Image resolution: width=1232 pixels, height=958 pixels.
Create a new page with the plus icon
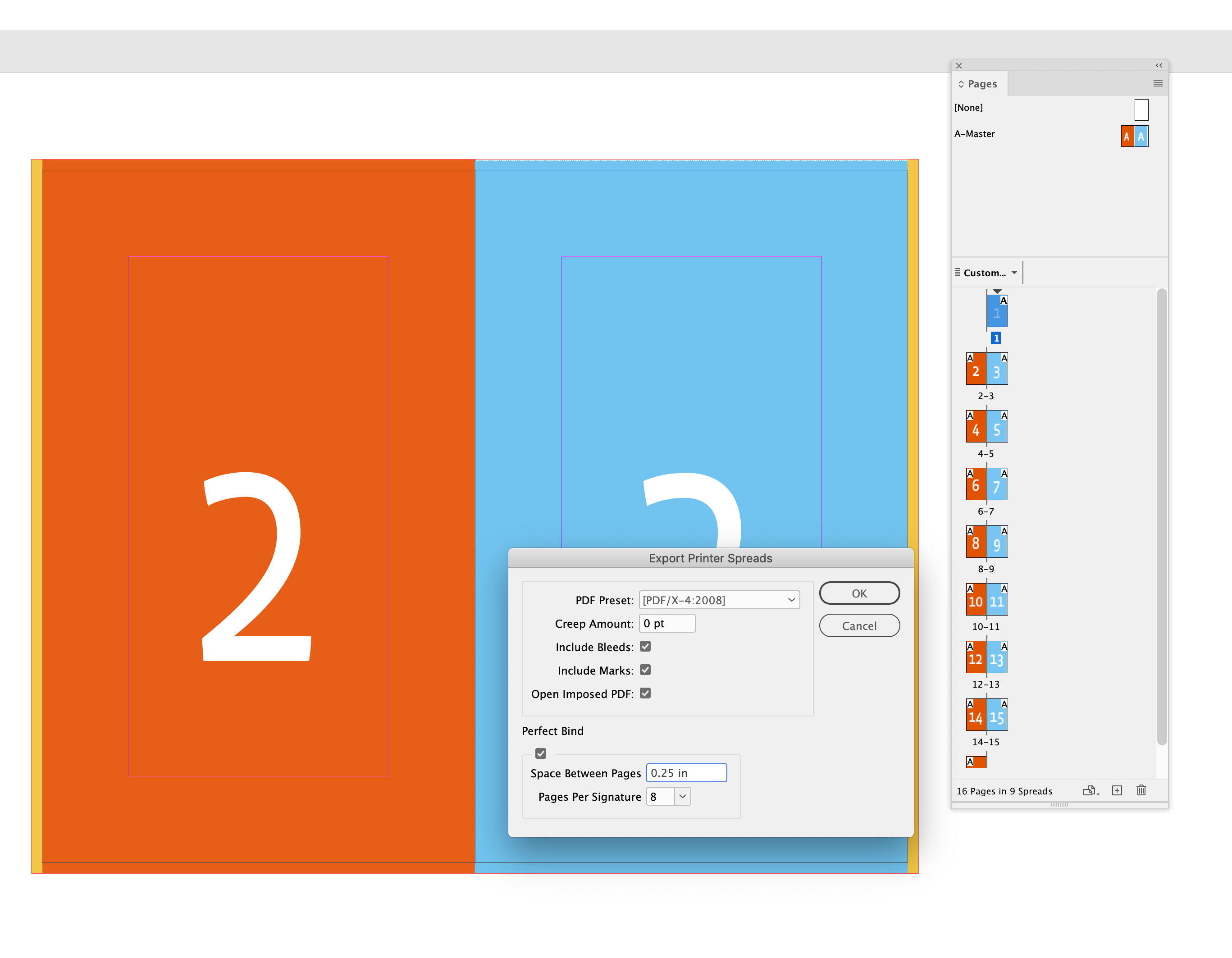pyautogui.click(x=1117, y=790)
